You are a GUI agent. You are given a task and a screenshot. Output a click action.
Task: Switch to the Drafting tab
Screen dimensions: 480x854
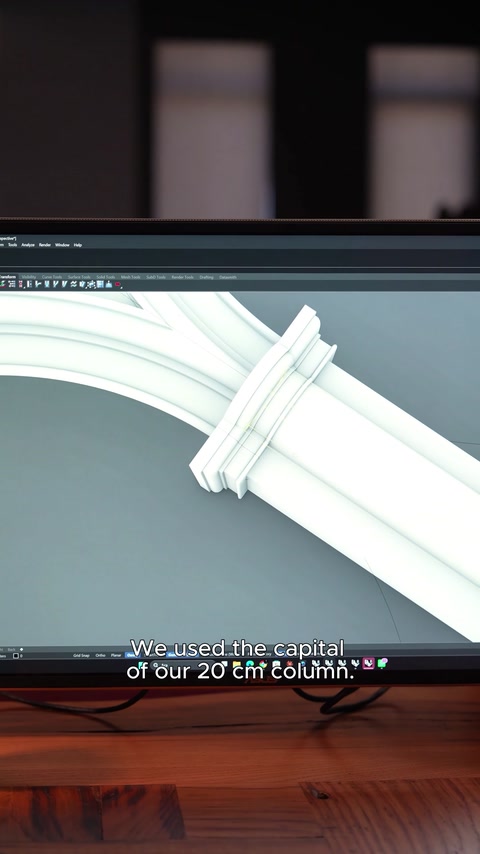pos(206,277)
